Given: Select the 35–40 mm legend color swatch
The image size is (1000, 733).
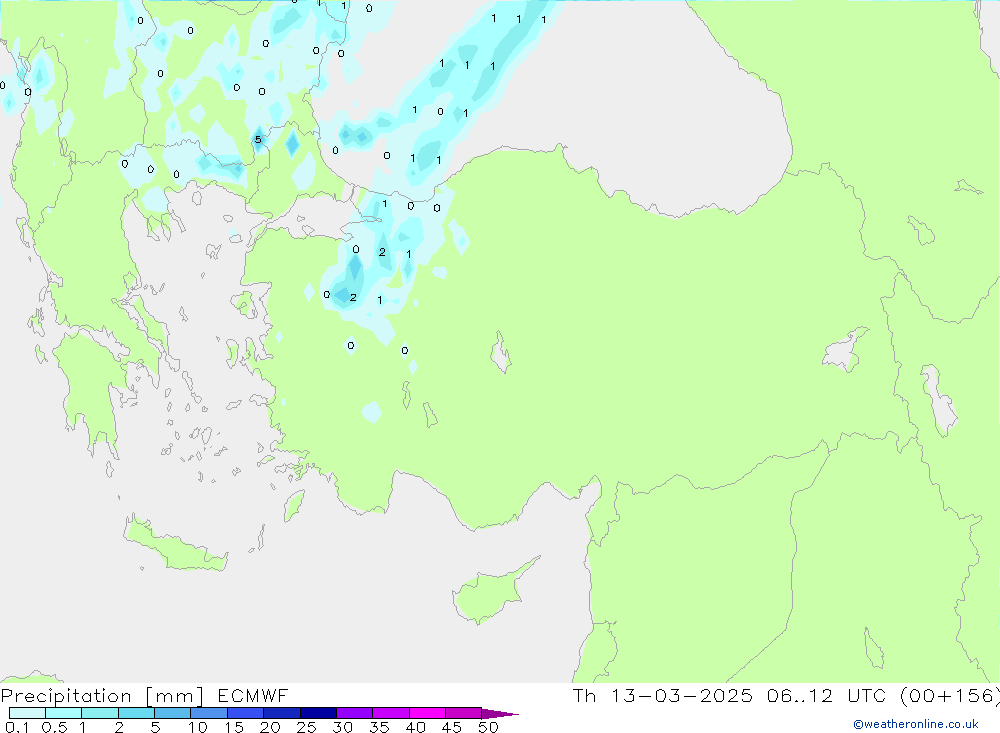Looking at the screenshot, I should coord(391,713).
